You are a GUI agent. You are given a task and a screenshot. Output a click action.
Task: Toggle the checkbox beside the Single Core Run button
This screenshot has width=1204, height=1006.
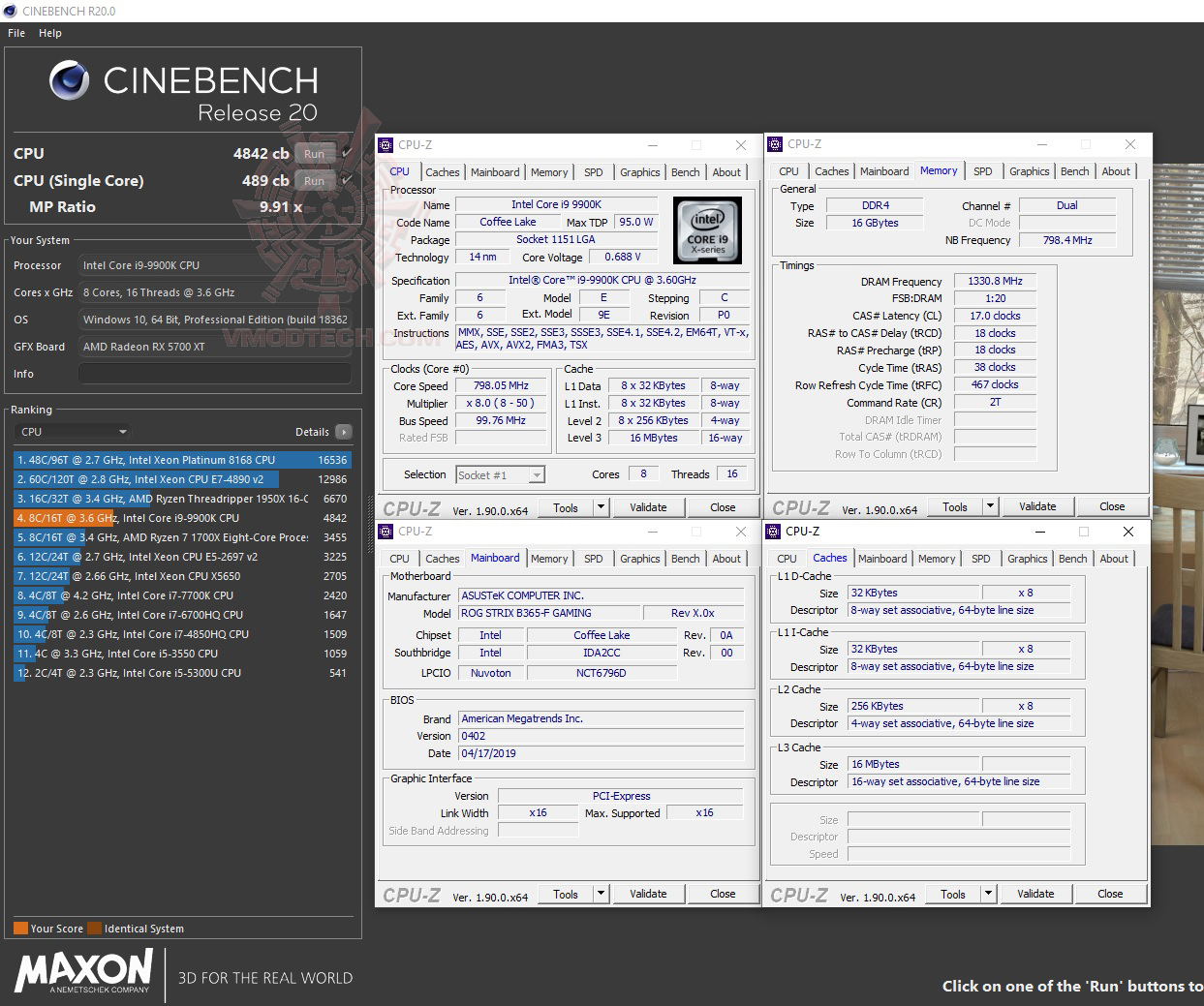point(347,180)
